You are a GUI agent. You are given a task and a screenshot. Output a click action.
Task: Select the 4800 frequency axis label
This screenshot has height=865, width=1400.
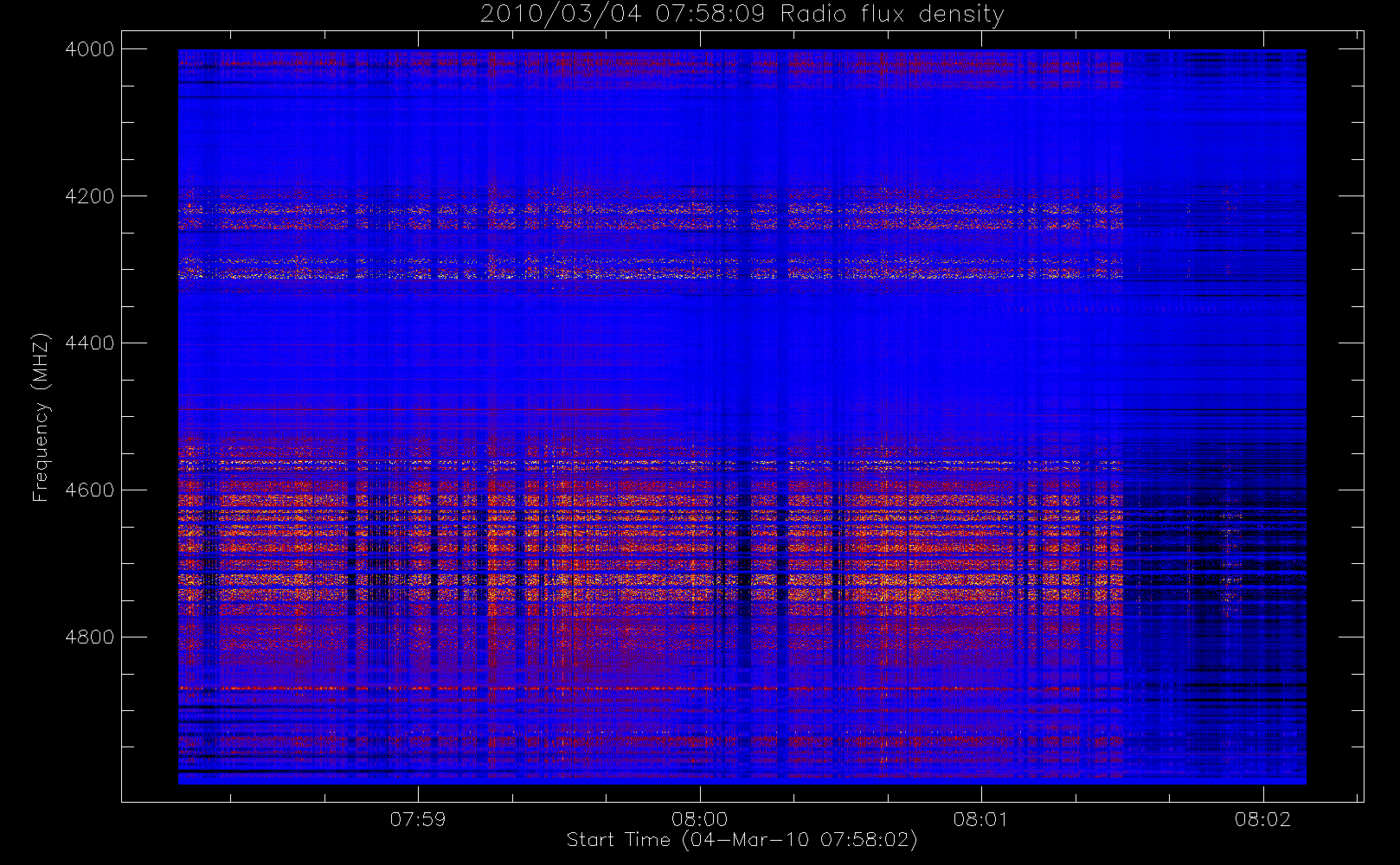tap(90, 638)
